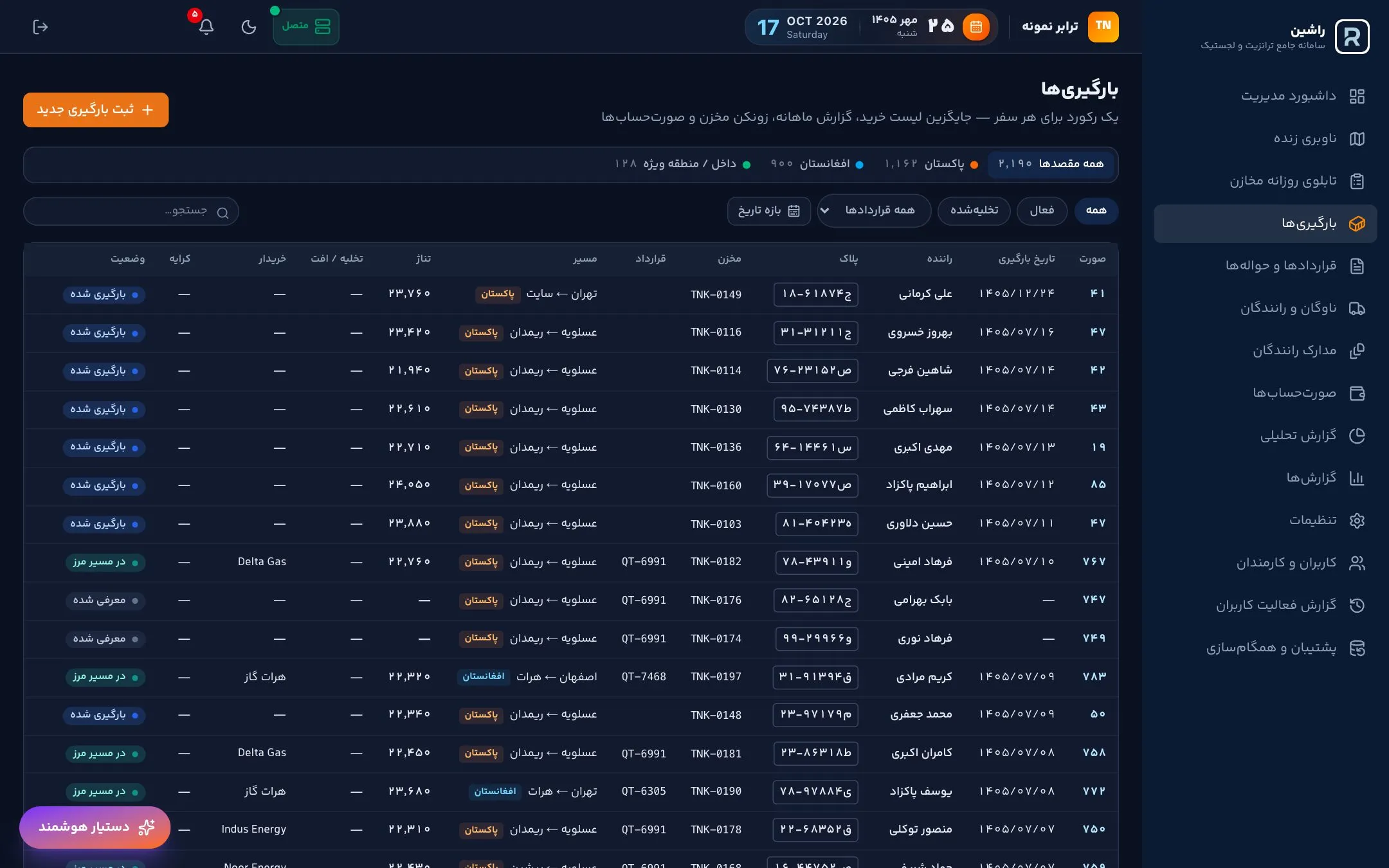Open the orange calendar icon in the header
Image resolution: width=1389 pixels, height=868 pixels.
point(976,27)
